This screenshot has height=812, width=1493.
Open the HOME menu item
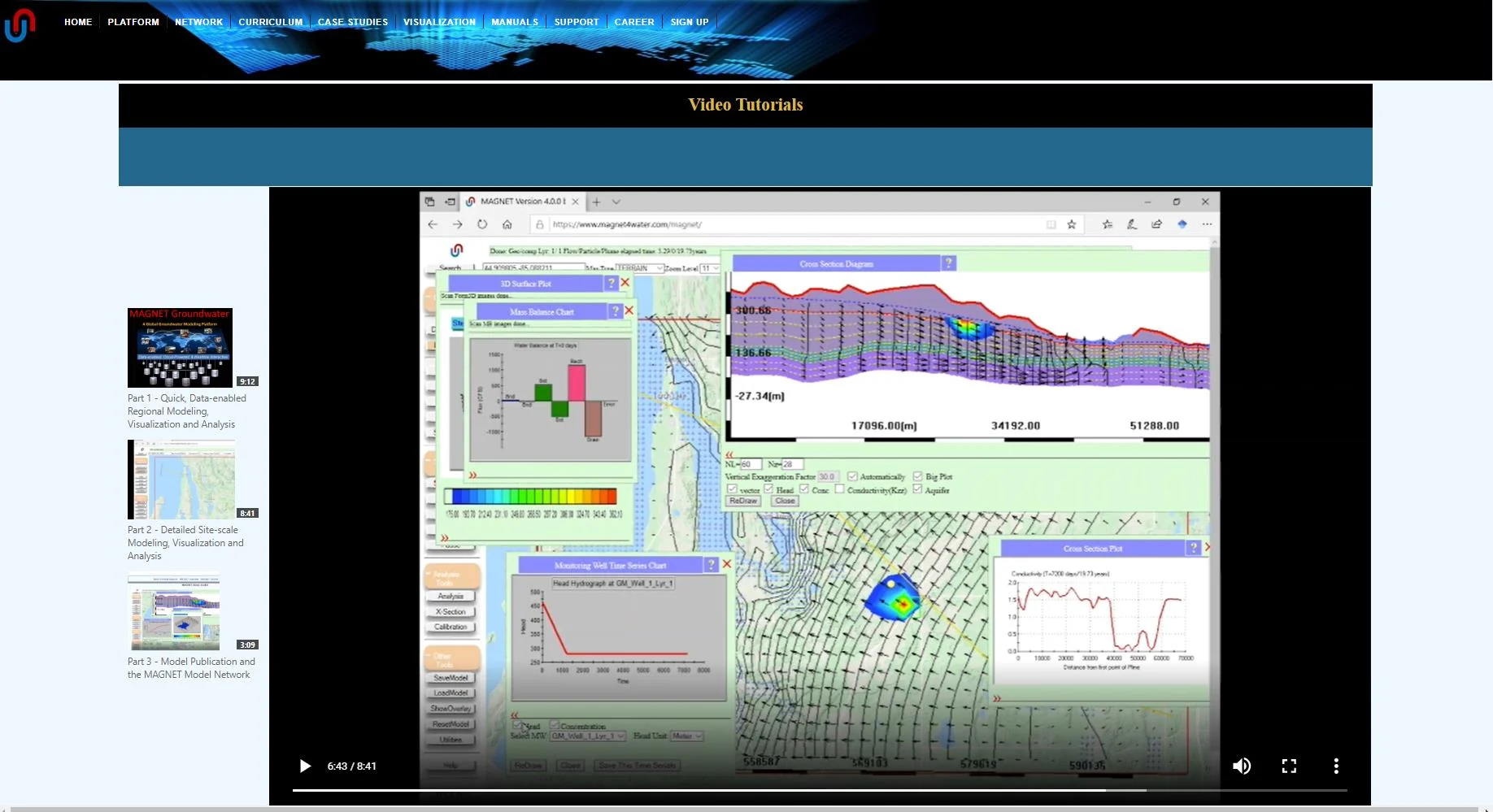click(78, 22)
